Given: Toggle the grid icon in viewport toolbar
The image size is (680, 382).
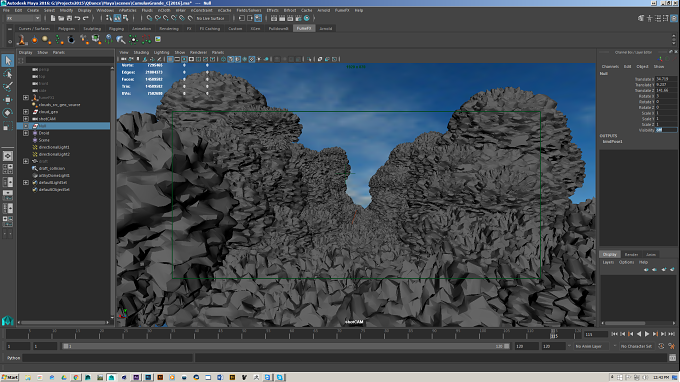Looking at the screenshot, I should (170, 59).
